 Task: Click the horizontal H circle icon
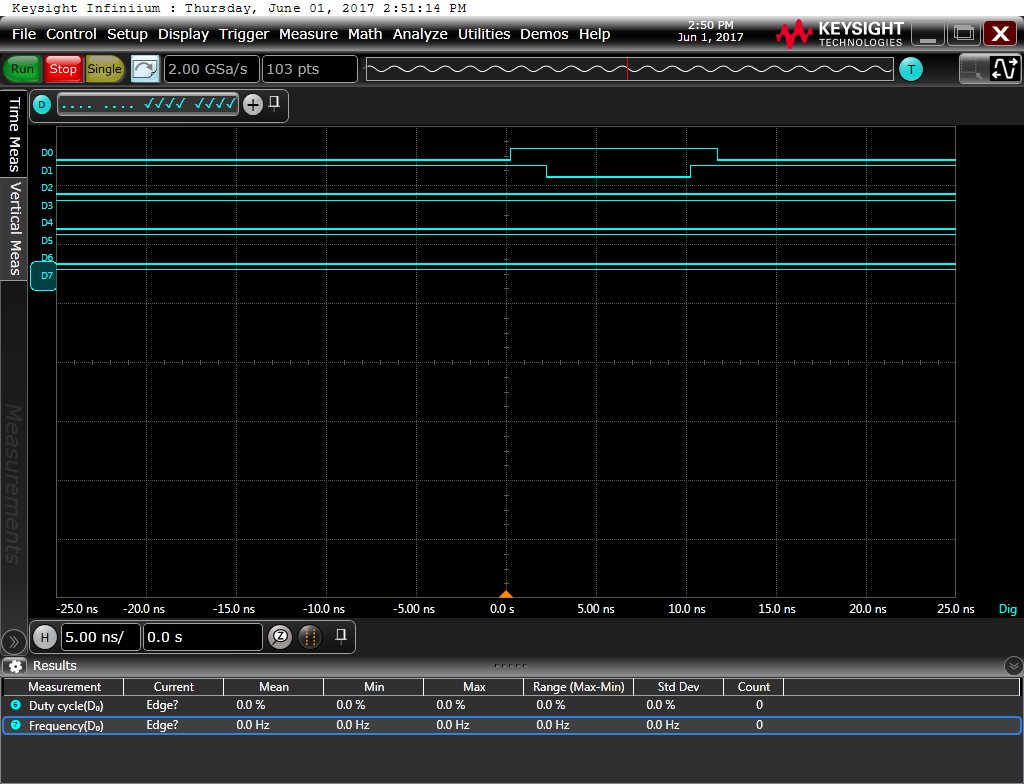(x=44, y=636)
